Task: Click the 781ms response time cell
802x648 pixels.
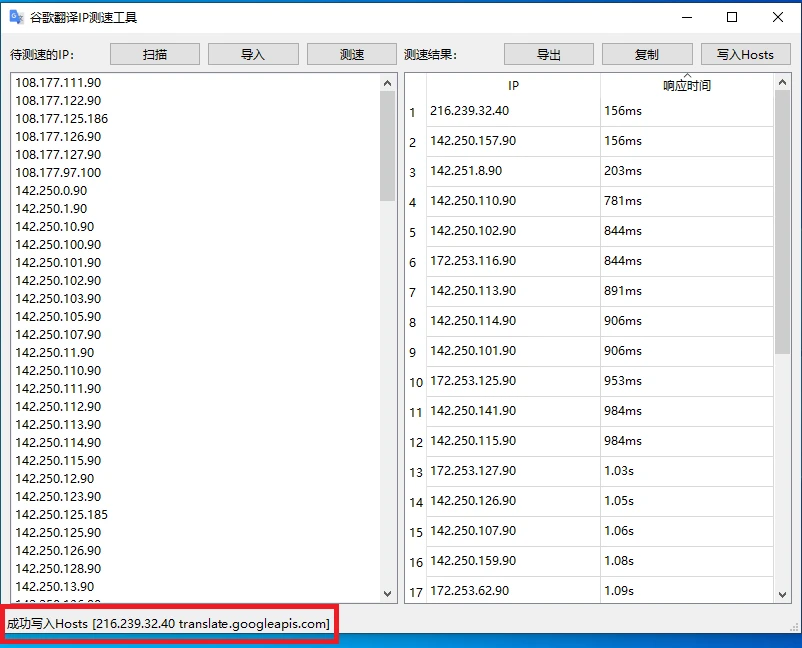Action: coord(687,201)
